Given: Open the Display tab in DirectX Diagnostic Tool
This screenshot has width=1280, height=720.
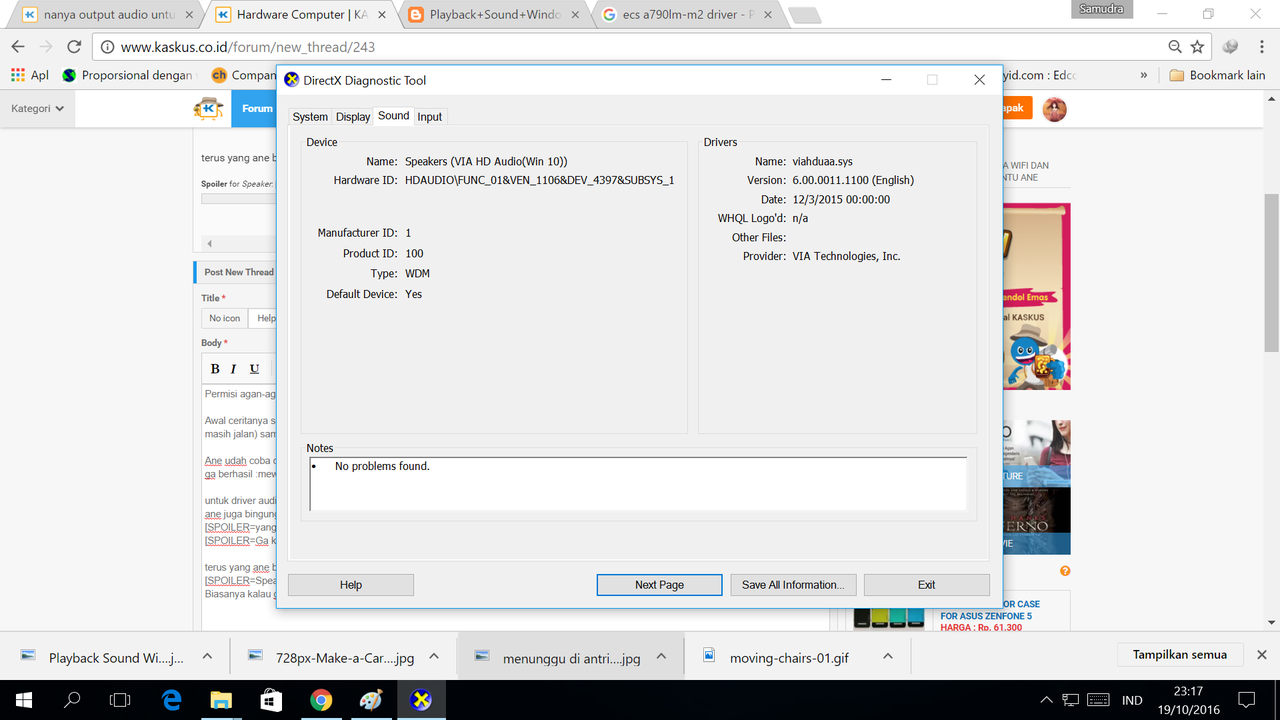Looking at the screenshot, I should tap(353, 117).
